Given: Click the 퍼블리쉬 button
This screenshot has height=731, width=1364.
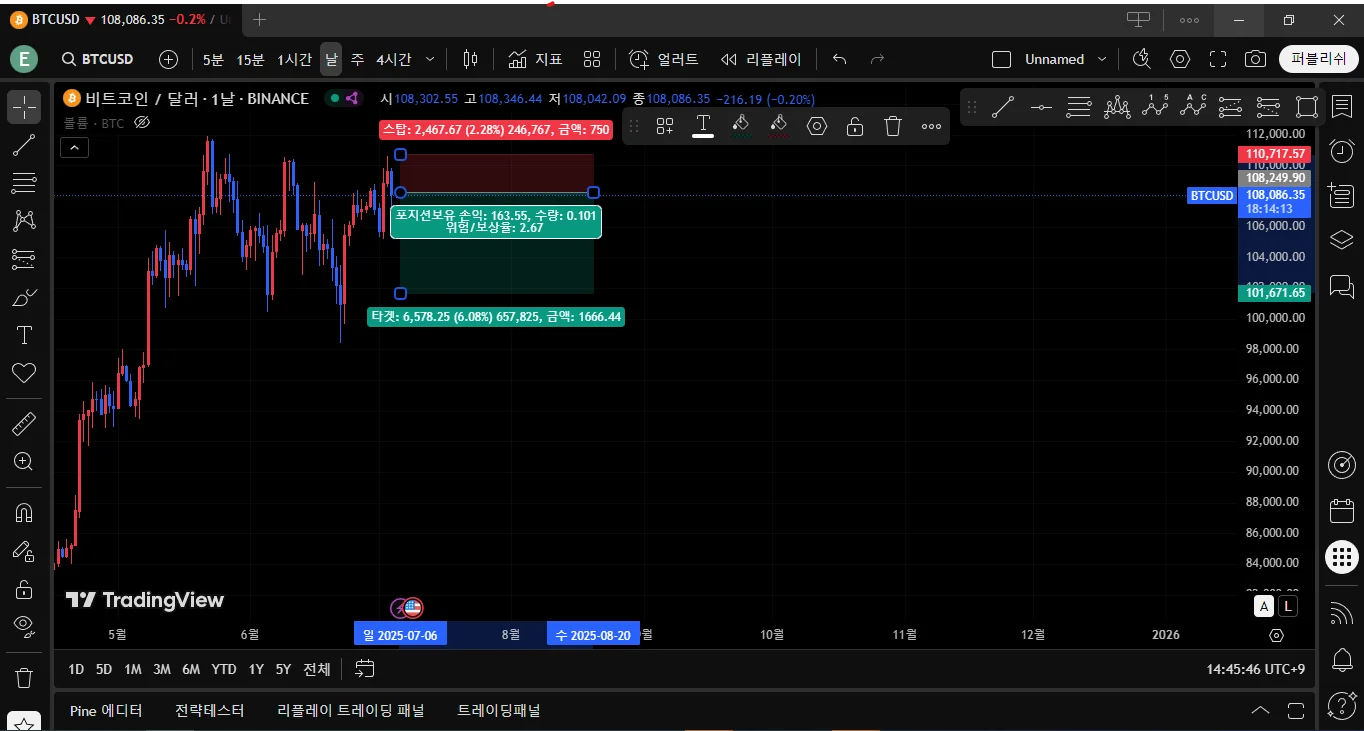Looking at the screenshot, I should 1319,60.
